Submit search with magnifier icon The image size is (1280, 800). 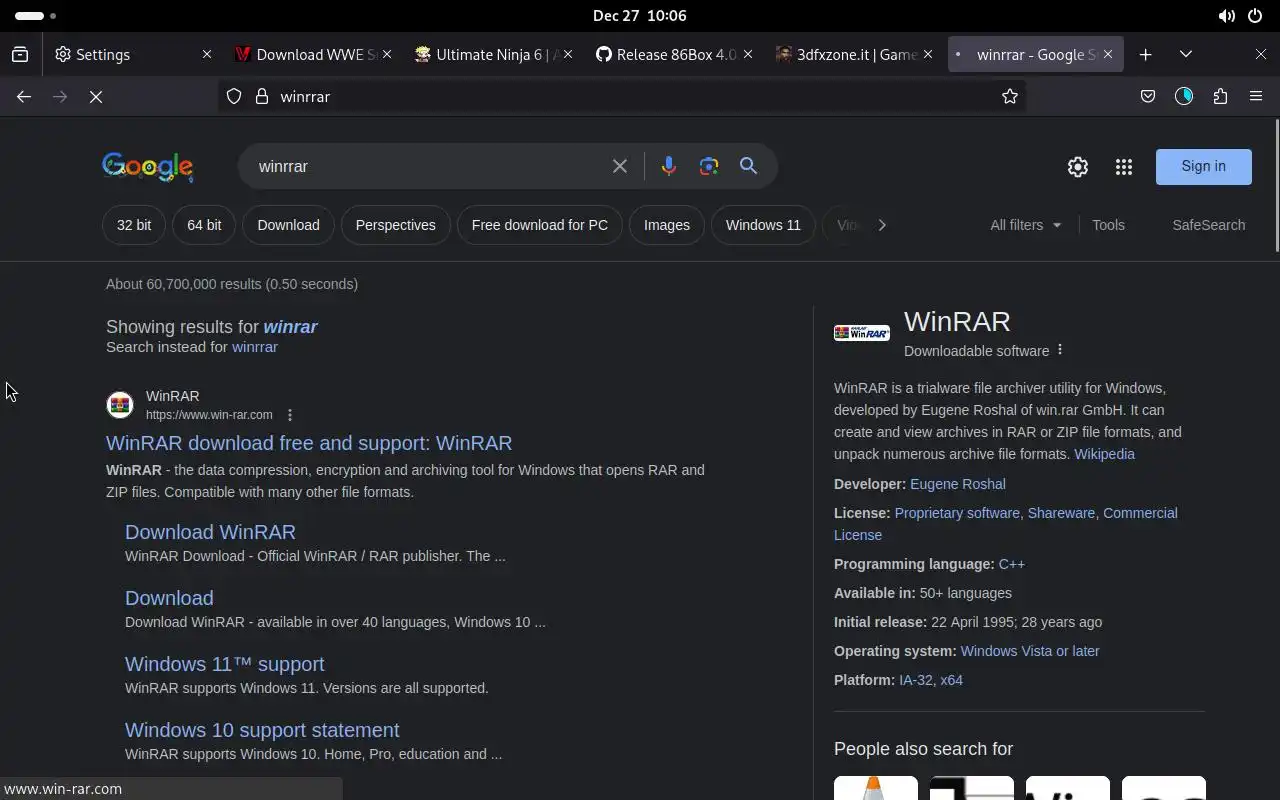tap(748, 166)
